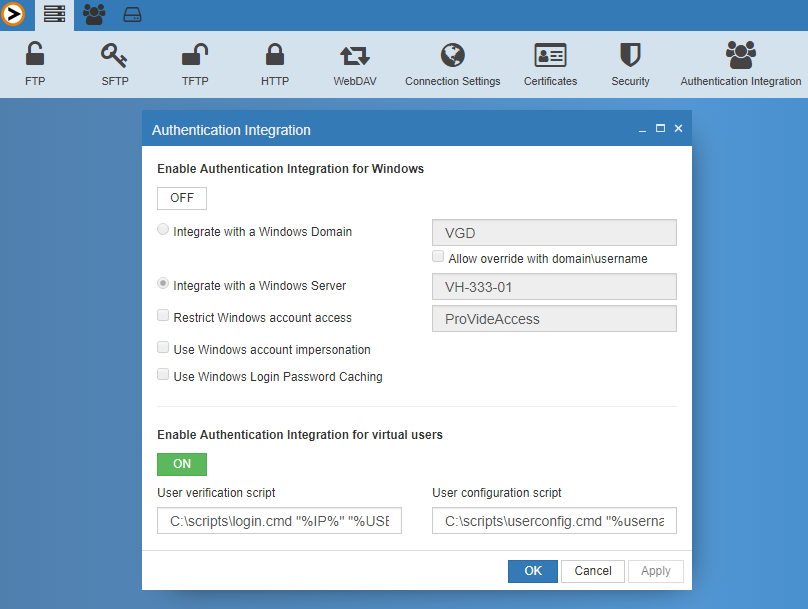Screen dimensions: 808x609
Task: Check Restrict Windows account access
Action: coord(163,315)
